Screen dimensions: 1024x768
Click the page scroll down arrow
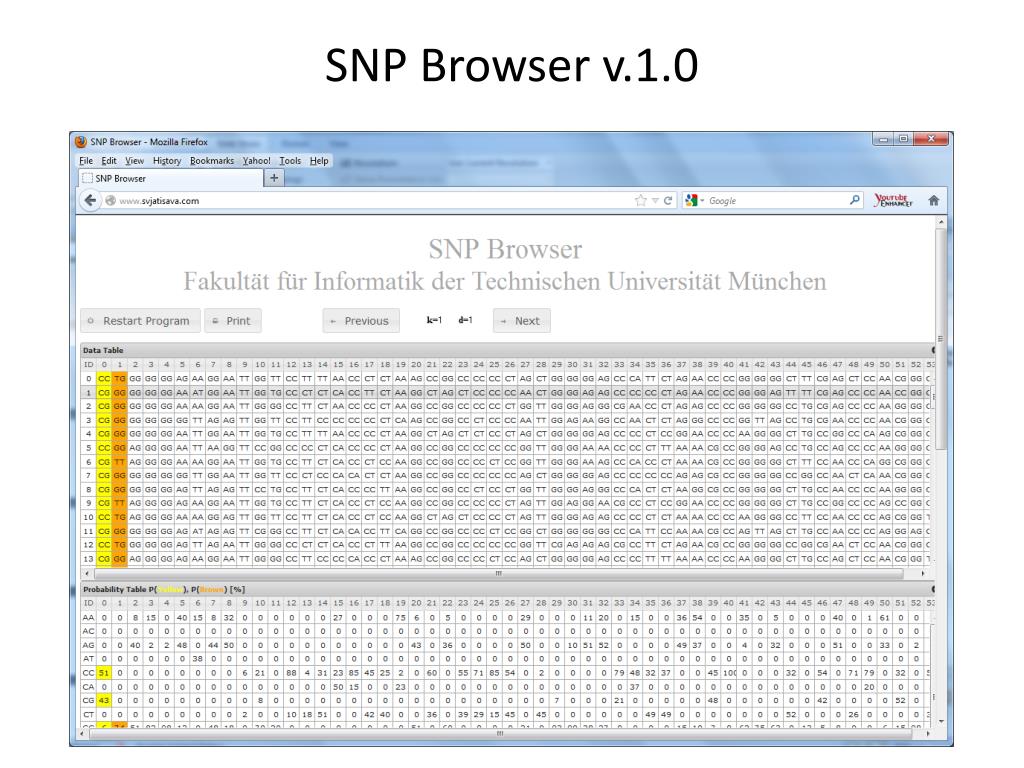point(941,721)
